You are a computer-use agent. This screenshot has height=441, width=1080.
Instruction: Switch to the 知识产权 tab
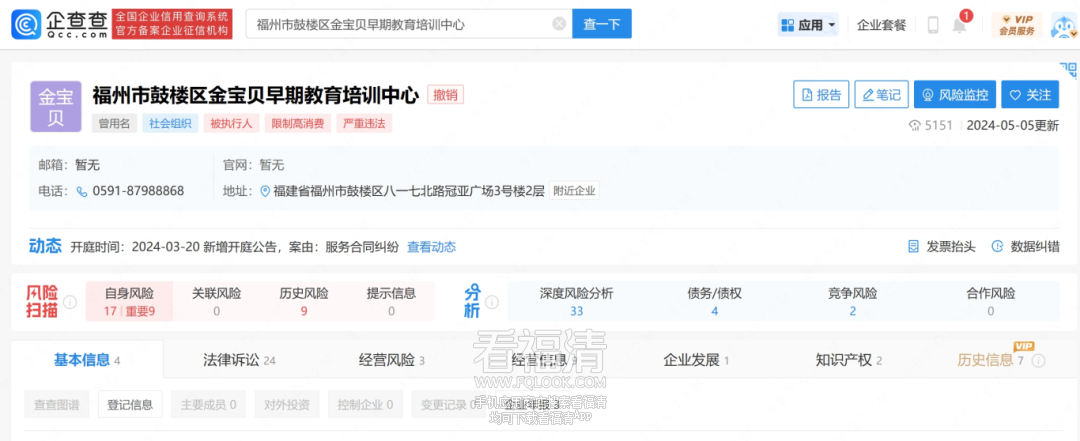(848, 360)
